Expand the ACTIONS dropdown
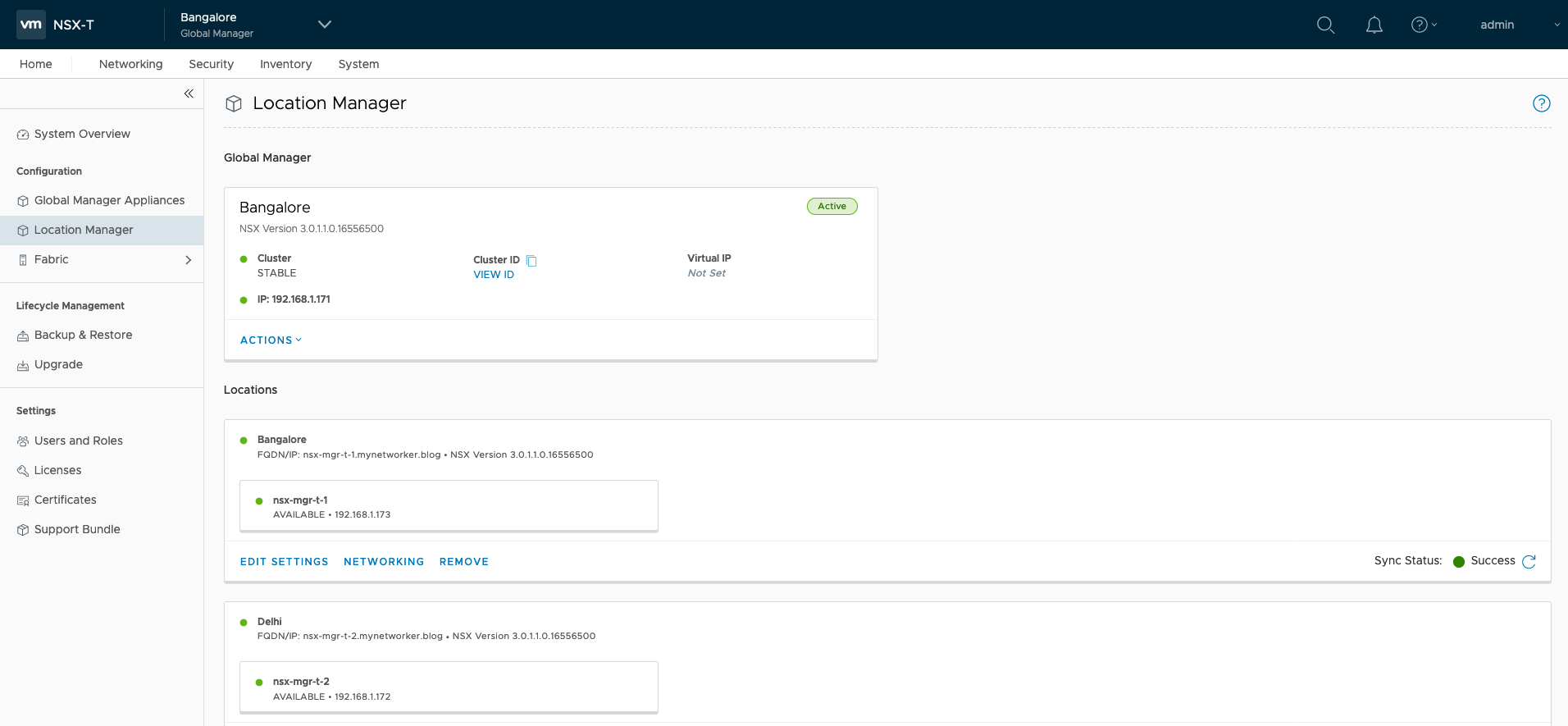 tap(271, 340)
